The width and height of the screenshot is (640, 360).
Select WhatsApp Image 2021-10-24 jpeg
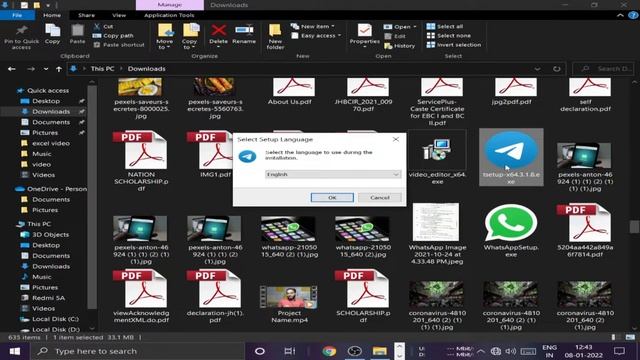(x=437, y=234)
